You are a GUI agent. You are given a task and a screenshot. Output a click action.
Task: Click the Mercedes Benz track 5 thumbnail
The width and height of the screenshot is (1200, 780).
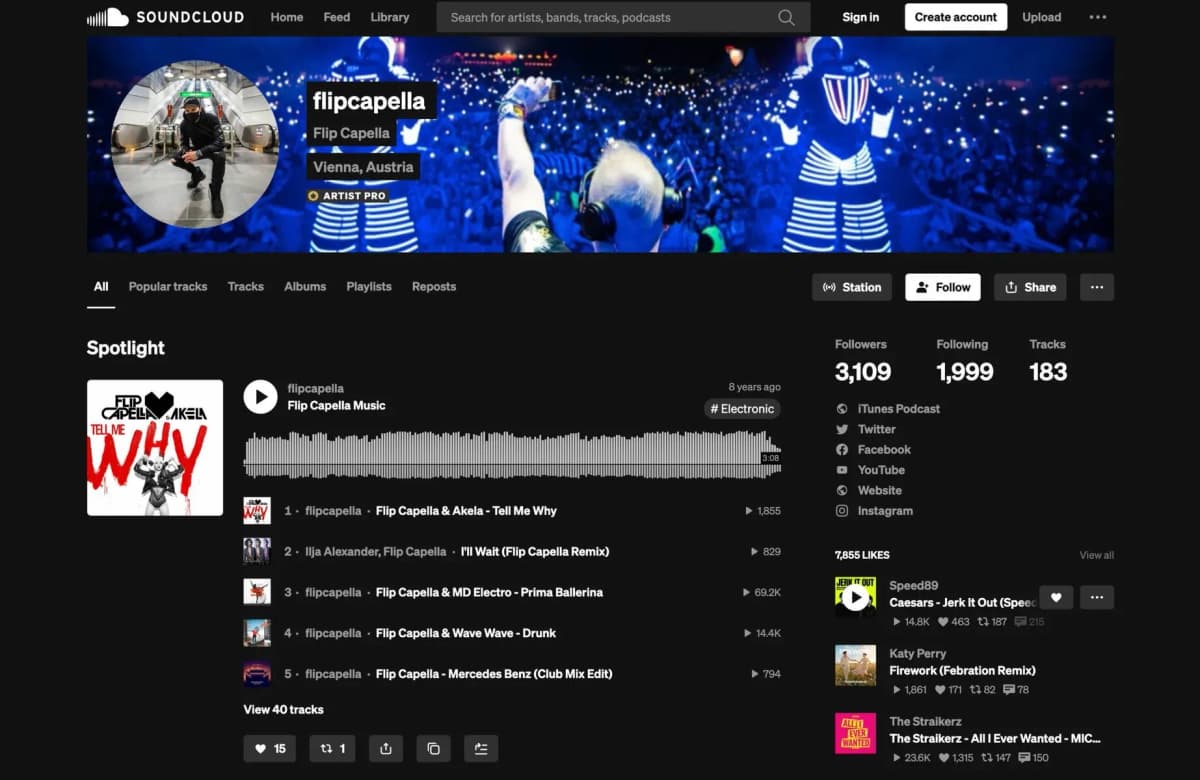257,674
